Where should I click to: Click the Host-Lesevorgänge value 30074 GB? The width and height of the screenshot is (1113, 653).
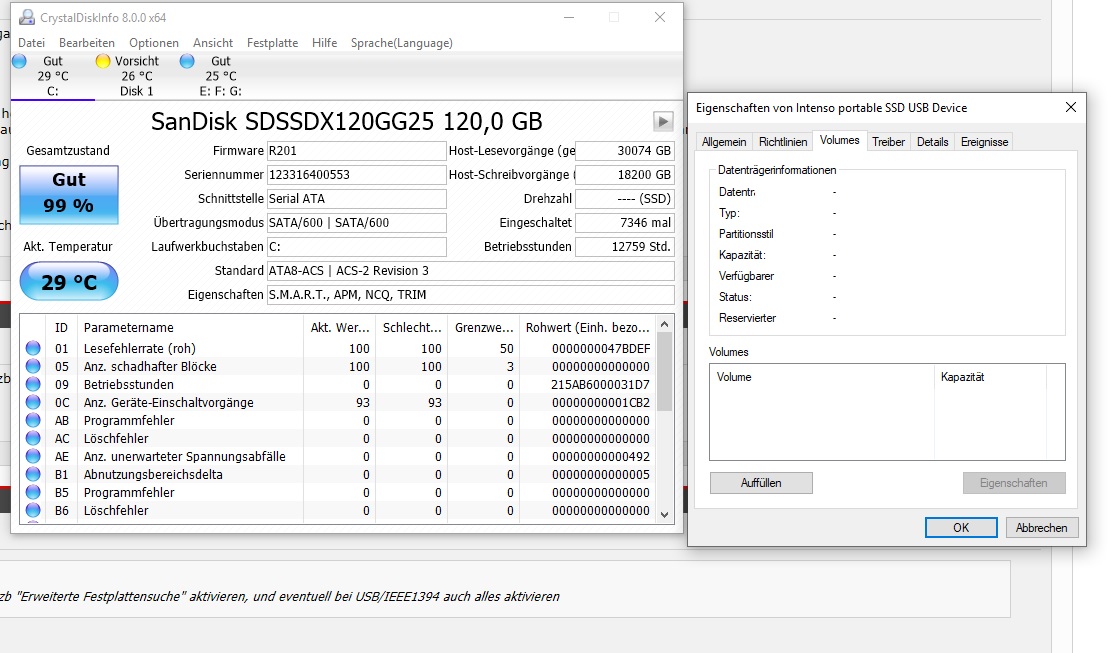(x=624, y=150)
